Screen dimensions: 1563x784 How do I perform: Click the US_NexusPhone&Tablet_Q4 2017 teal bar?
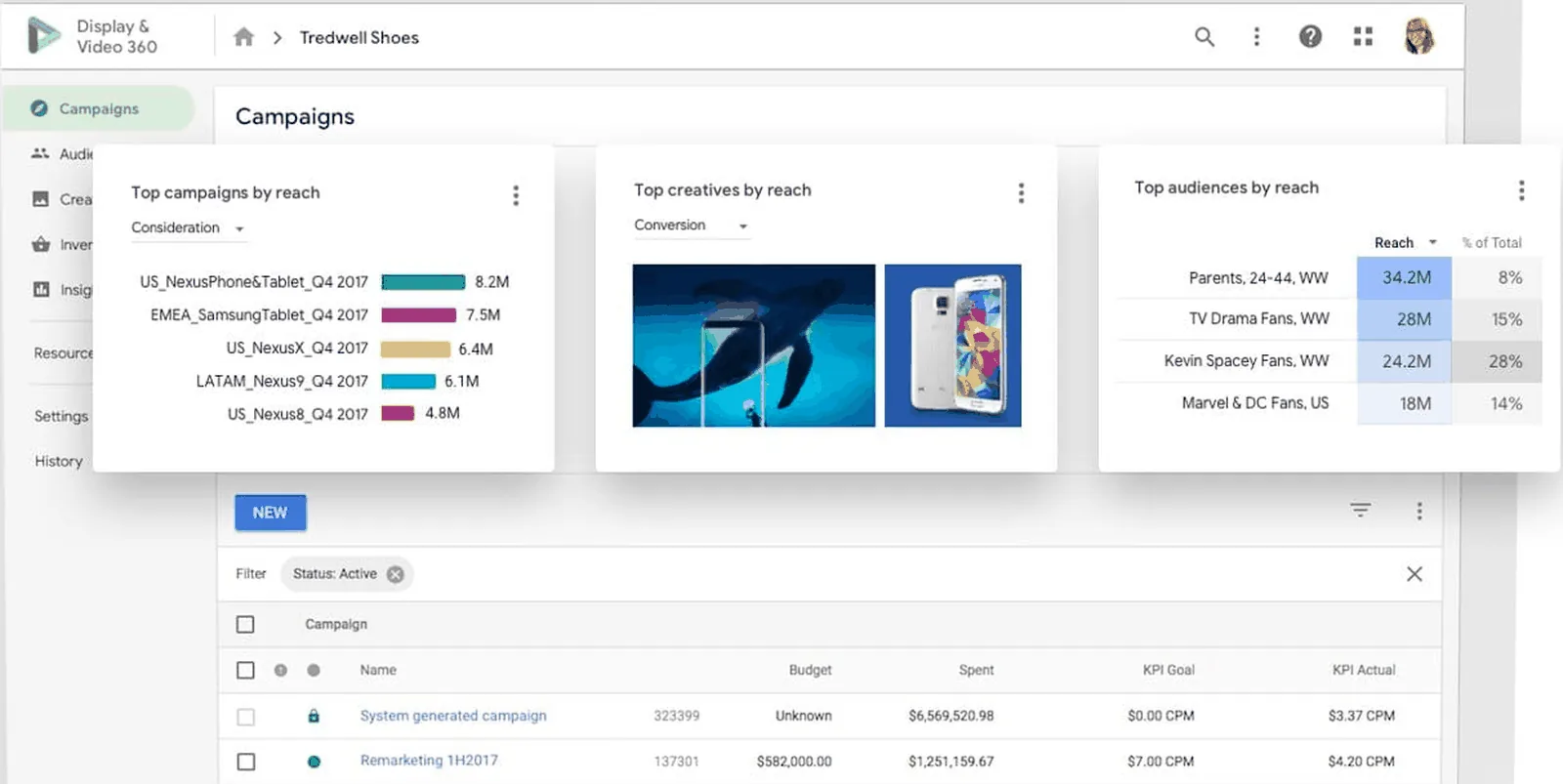[x=423, y=282]
